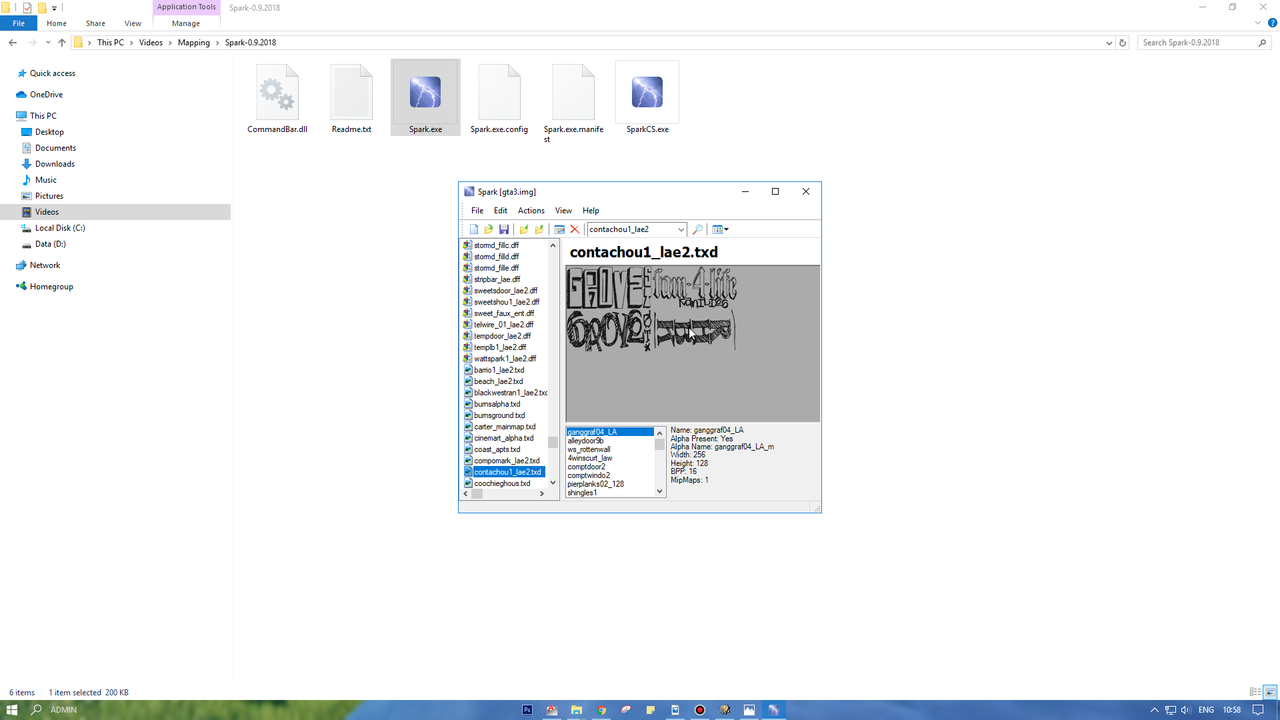Select stormd_fillc.dff in the Spark file list
Viewport: 1280px width, 720px height.
(496, 245)
